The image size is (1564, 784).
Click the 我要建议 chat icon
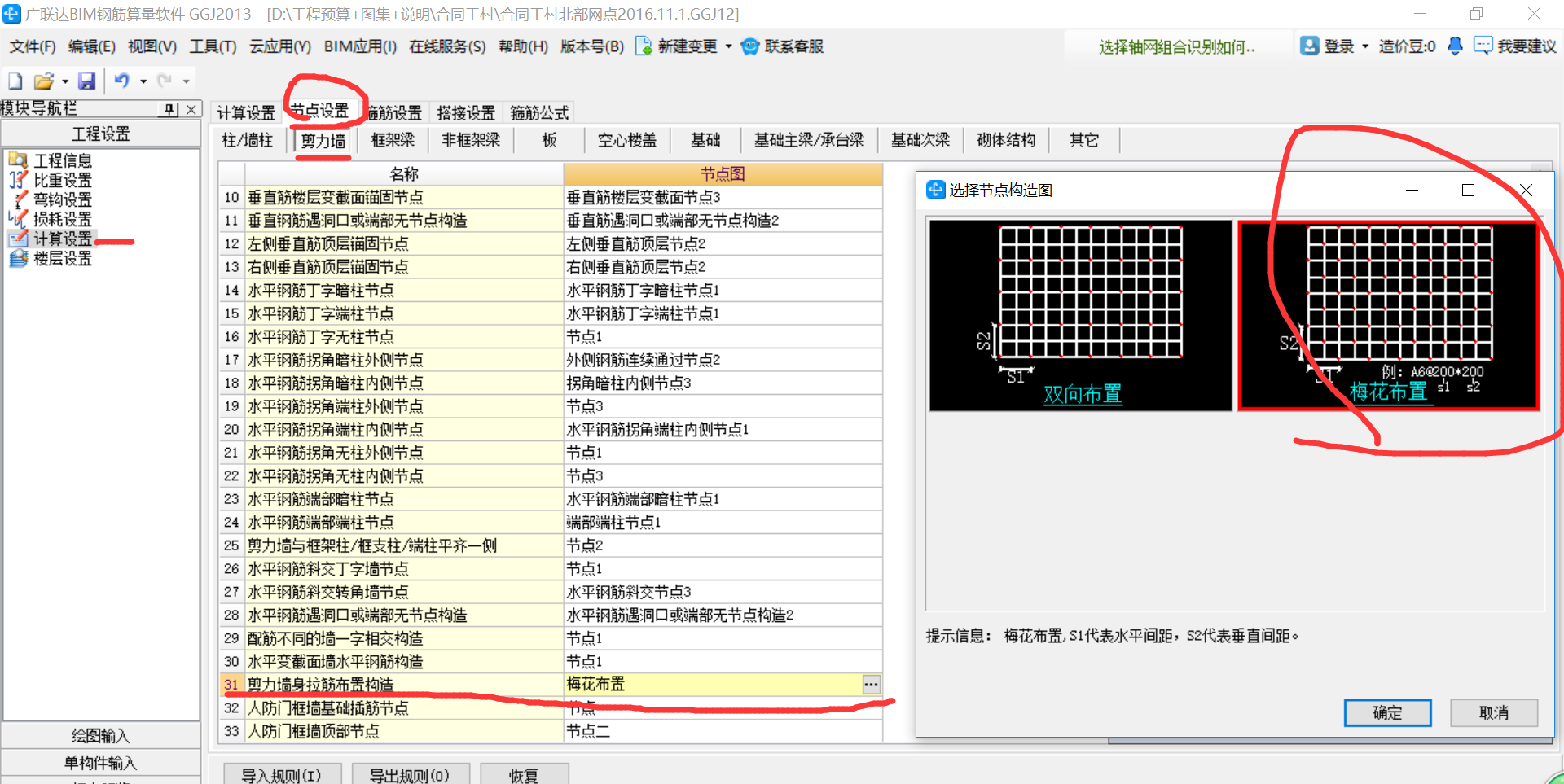click(x=1483, y=46)
